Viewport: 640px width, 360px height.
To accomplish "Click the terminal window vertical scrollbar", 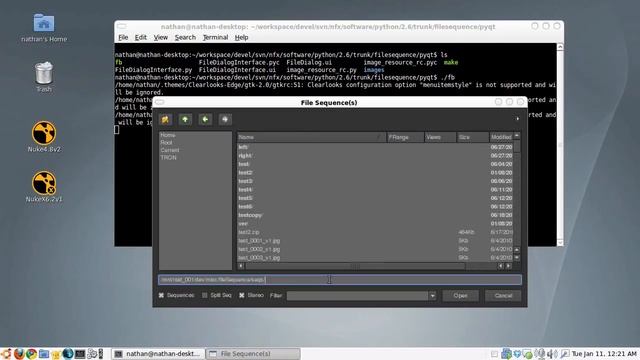I will click(560, 144).
